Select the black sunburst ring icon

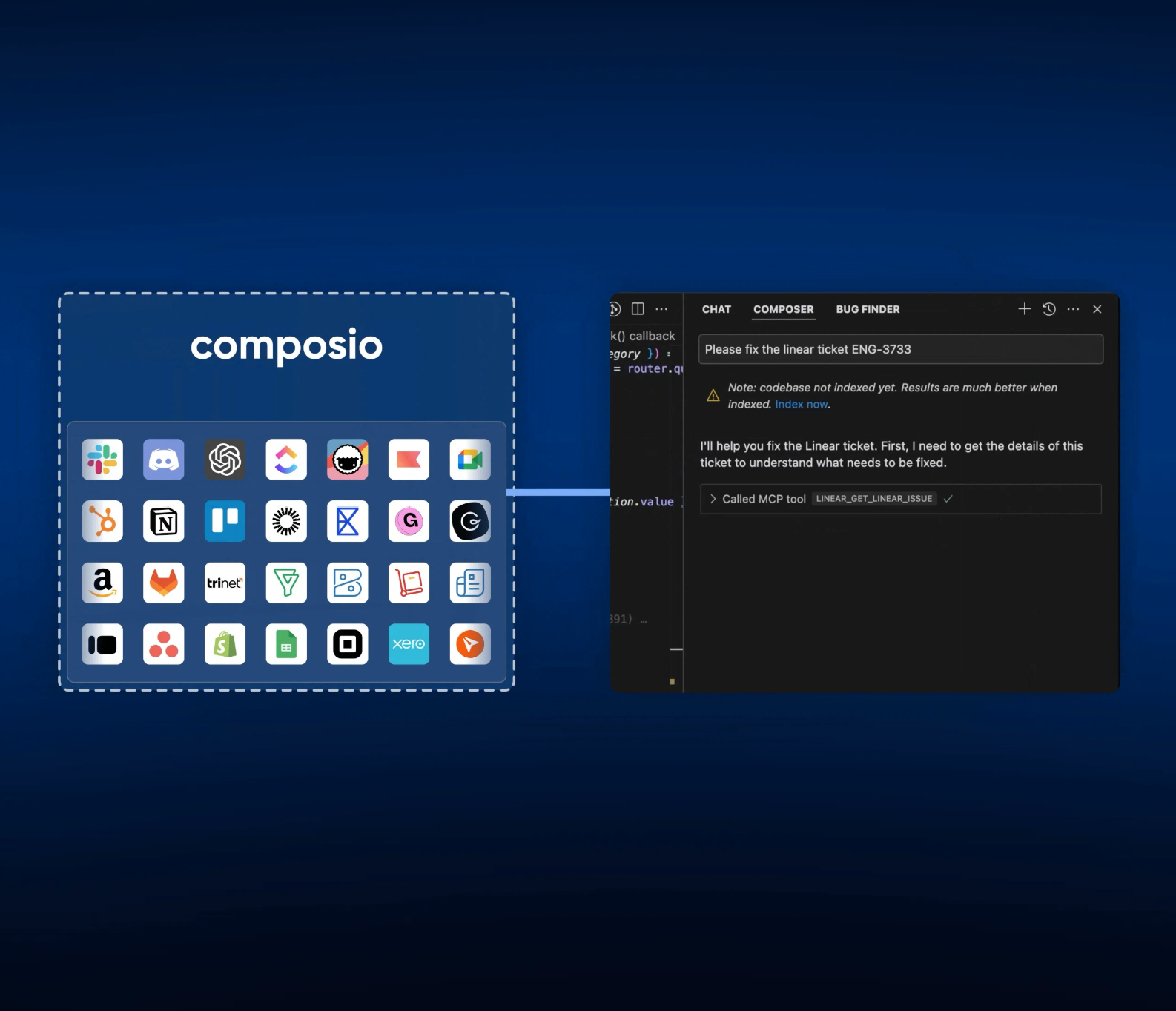pyautogui.click(x=286, y=521)
